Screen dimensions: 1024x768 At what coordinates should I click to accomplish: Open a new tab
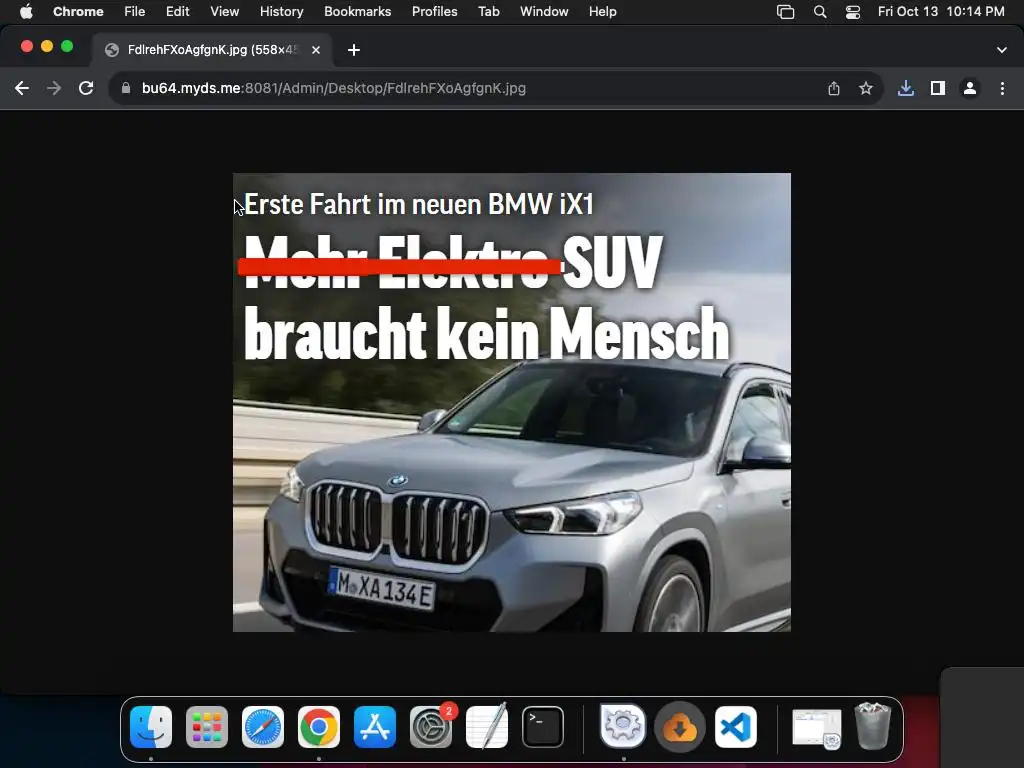[x=354, y=50]
